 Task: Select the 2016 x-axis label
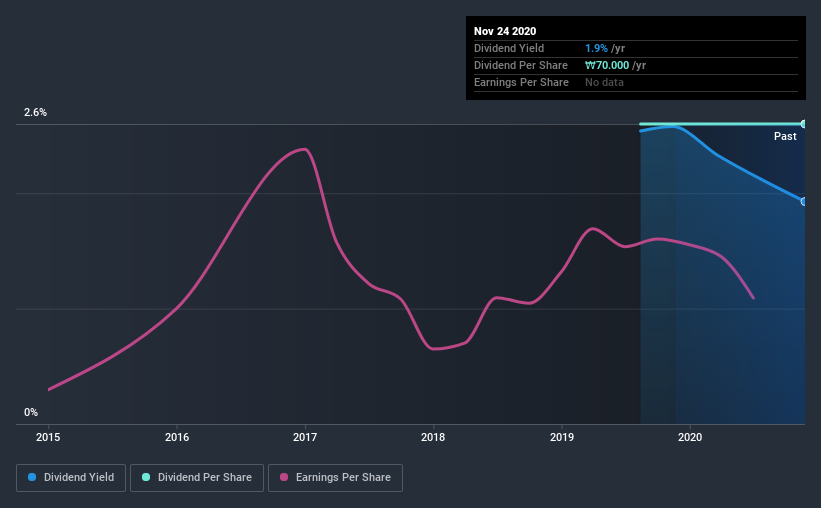click(x=177, y=437)
